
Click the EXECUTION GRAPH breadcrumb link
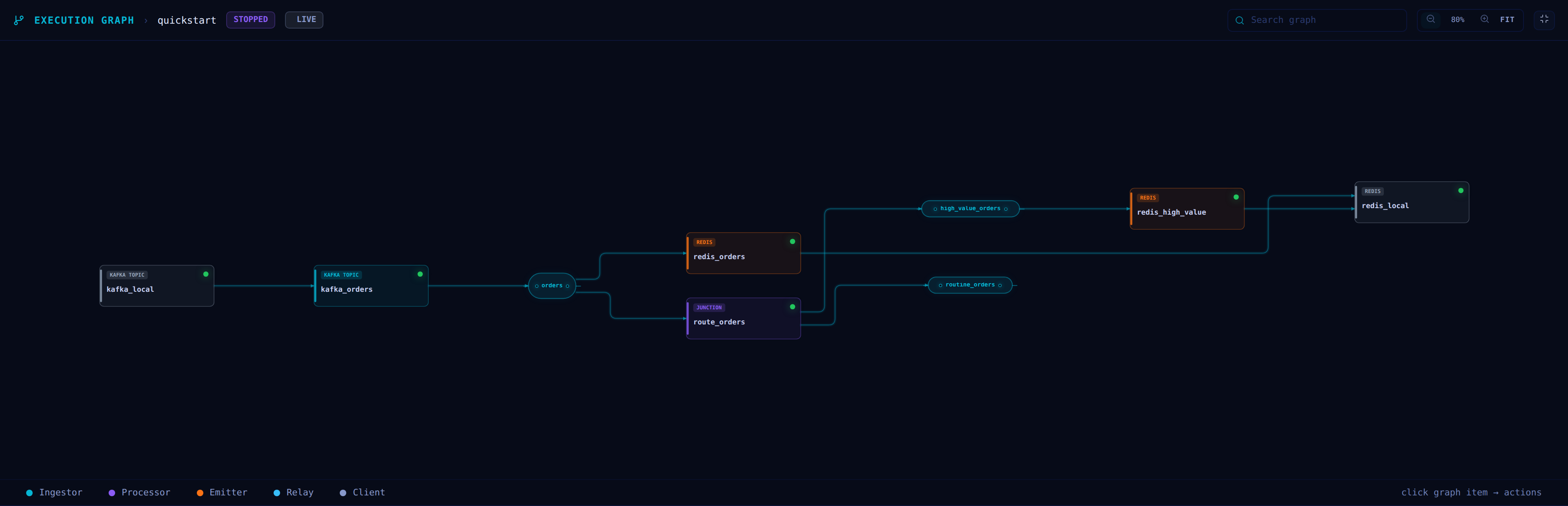tap(84, 20)
